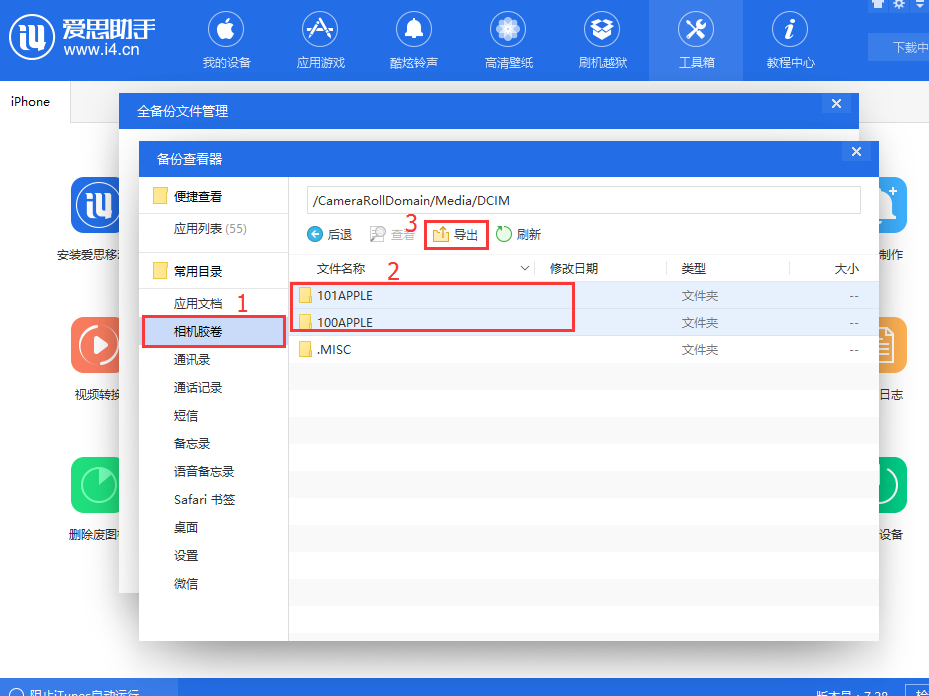Select 相机胶卷 in sidebar
The width and height of the screenshot is (929, 696).
[214, 332]
